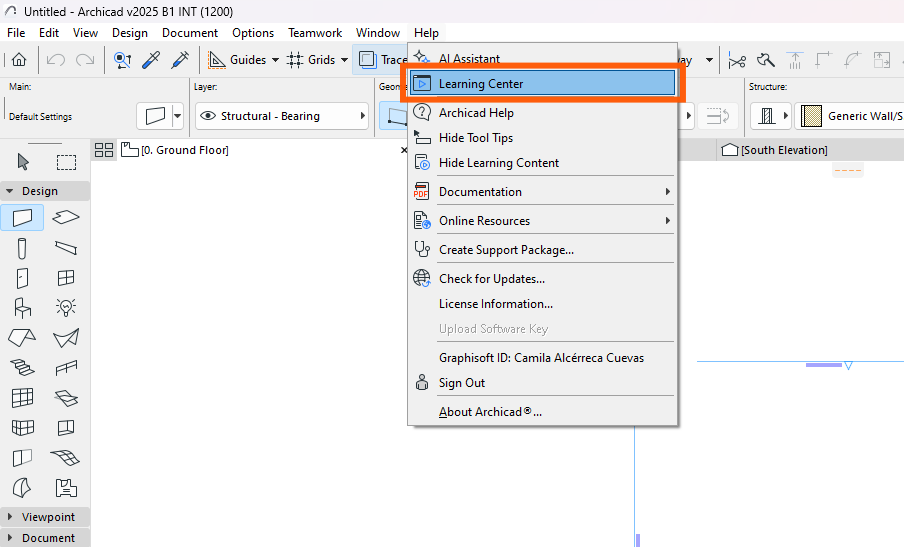Click Hide Learning Content menu entry
The width and height of the screenshot is (904, 547).
coord(542,163)
